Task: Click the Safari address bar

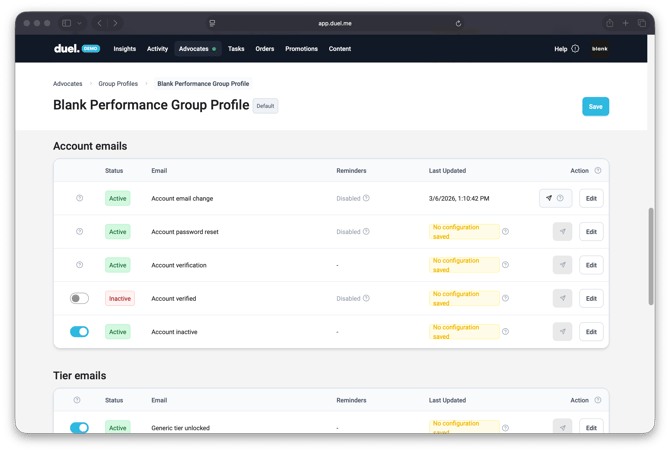Action: [335, 23]
